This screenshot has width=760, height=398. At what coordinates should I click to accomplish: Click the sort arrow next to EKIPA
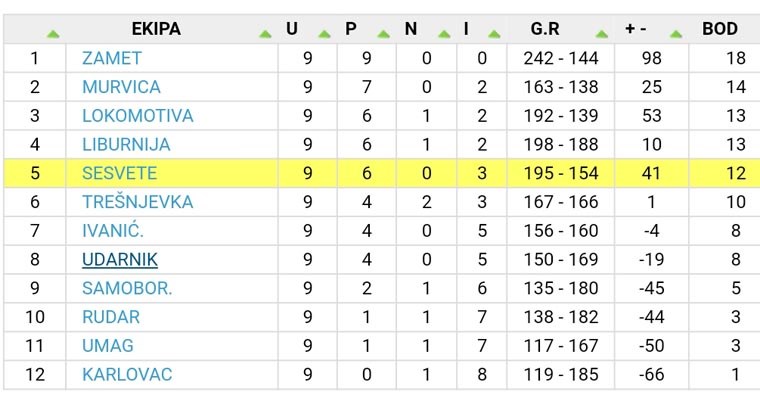(x=265, y=34)
